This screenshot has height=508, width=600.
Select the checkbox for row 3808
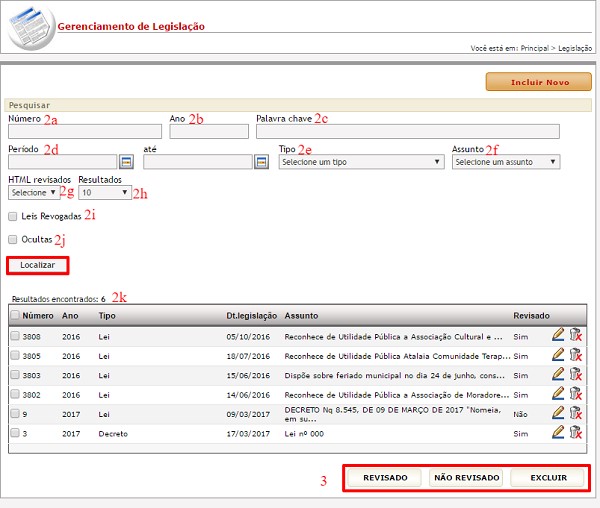coord(15,336)
